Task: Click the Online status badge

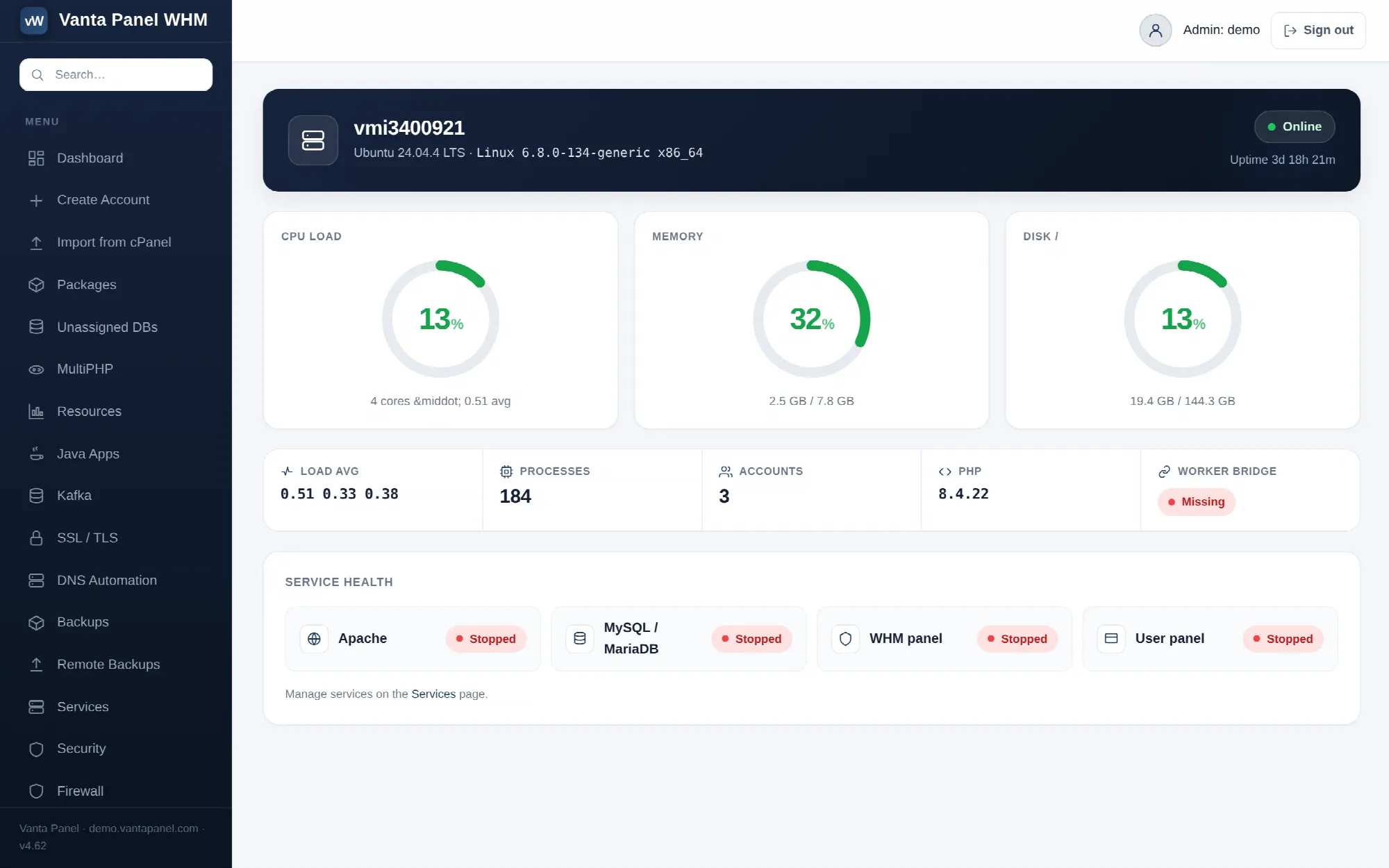Action: 1295,127
